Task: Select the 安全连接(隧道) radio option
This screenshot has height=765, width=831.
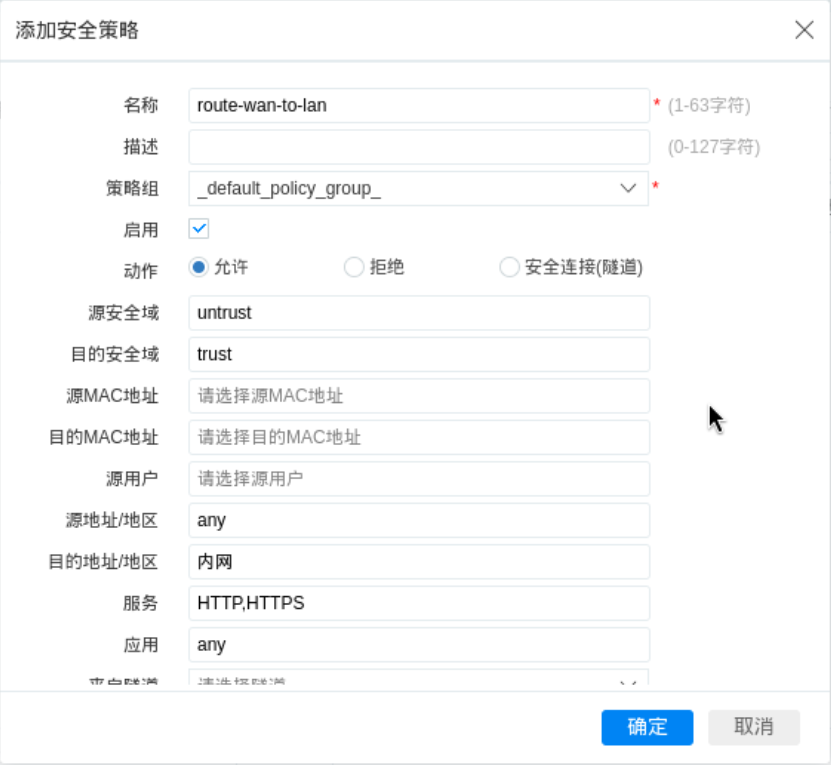Action: (x=509, y=267)
